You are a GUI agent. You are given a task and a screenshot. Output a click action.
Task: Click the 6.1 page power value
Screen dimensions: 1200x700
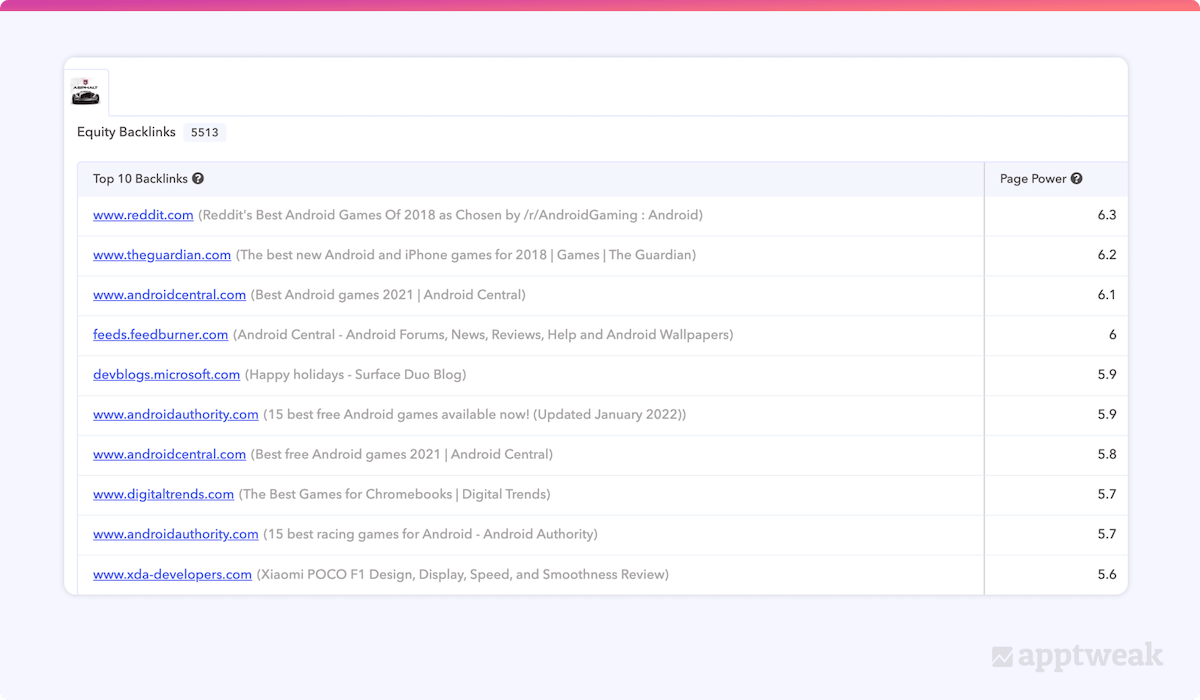tap(1106, 295)
